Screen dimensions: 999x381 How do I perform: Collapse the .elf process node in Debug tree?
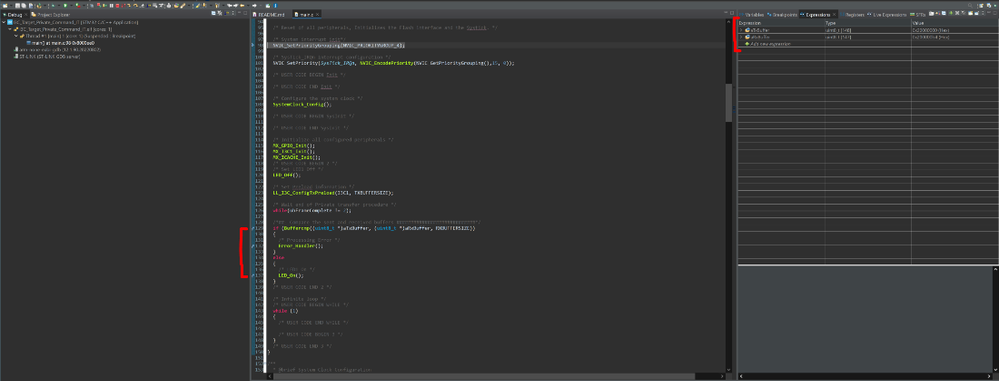coord(9,29)
